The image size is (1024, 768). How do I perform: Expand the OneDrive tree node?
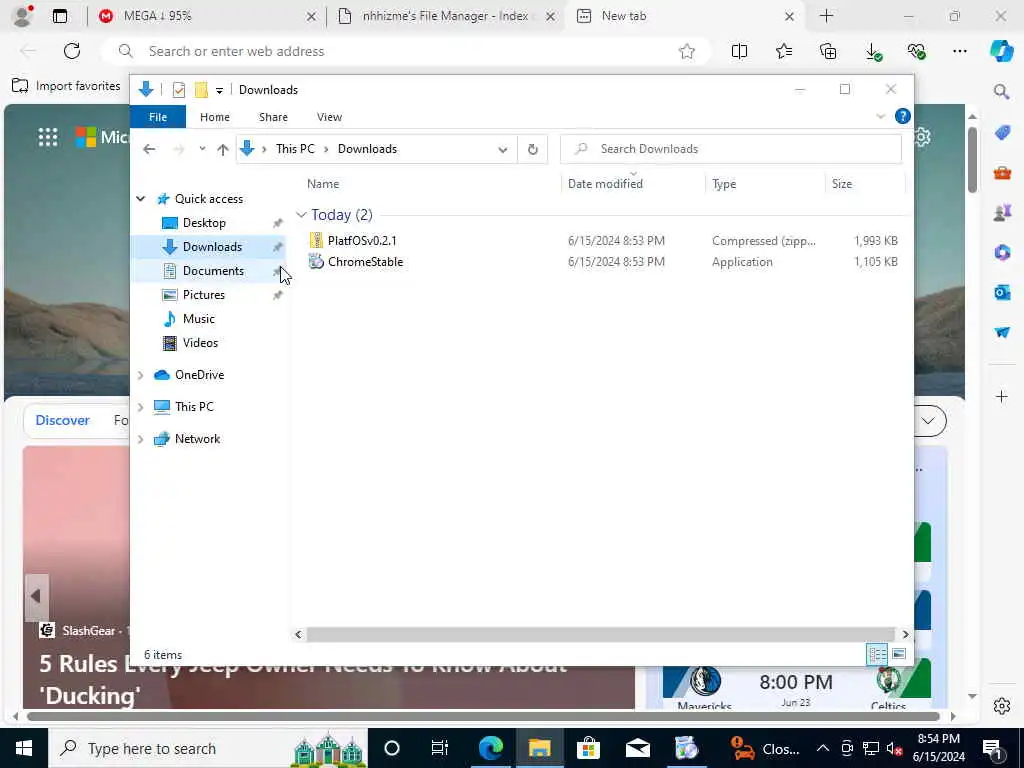click(140, 375)
